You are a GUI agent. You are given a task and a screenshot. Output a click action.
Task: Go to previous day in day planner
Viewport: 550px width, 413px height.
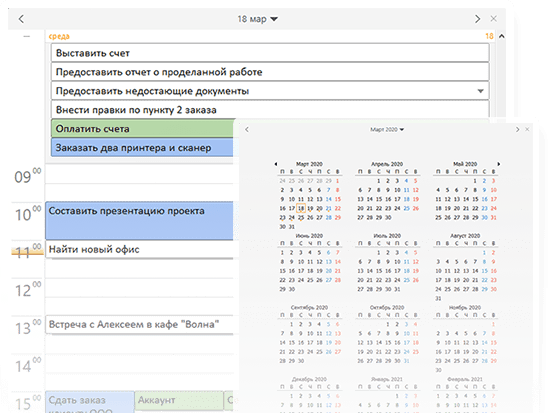[21, 19]
